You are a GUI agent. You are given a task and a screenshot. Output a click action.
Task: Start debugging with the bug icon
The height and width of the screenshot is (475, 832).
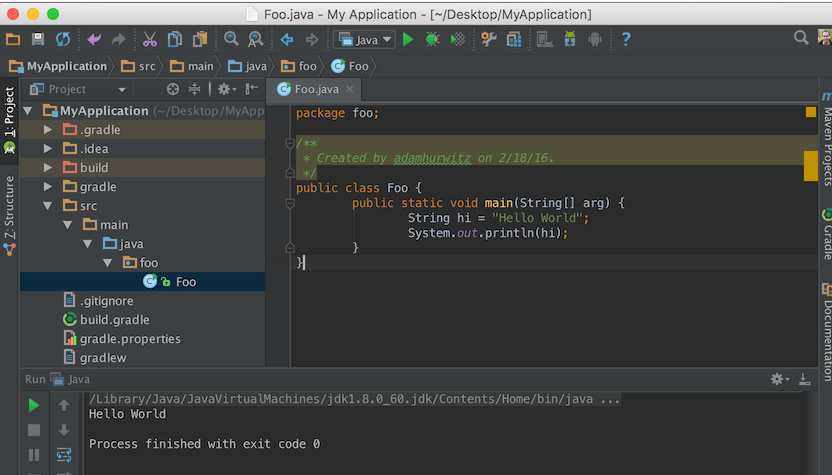(432, 39)
